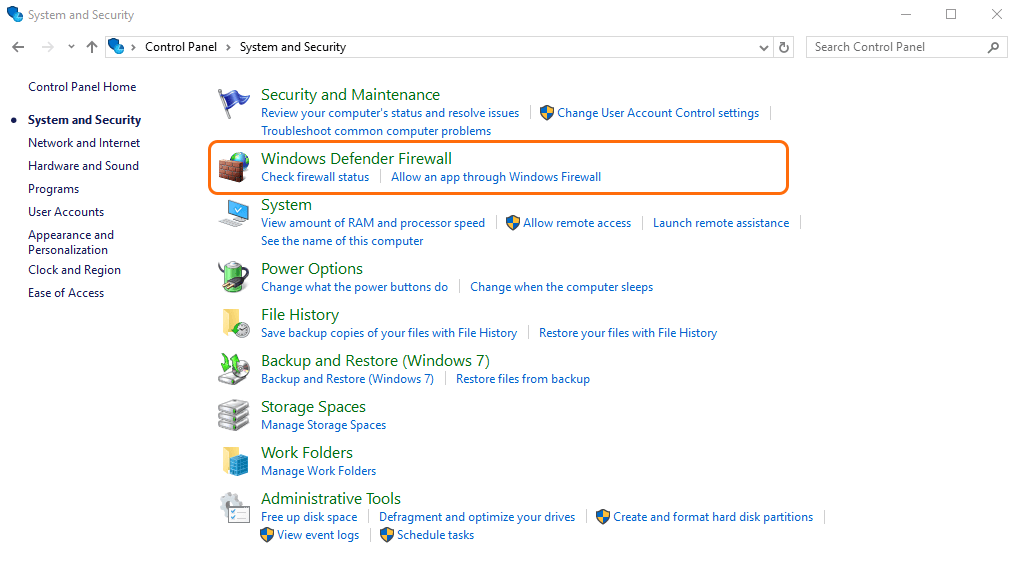Screen dimensions: 1018x576
Task: Open the Check firewall status link
Action: 315,176
